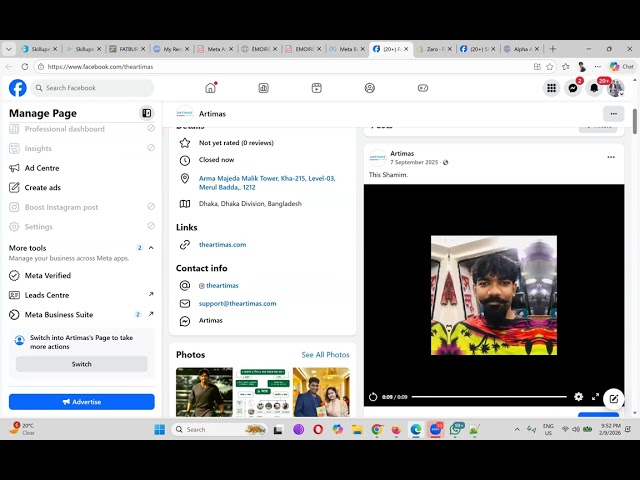This screenshot has width=640, height=480.
Task: Open the video settings gear icon
Action: [578, 396]
